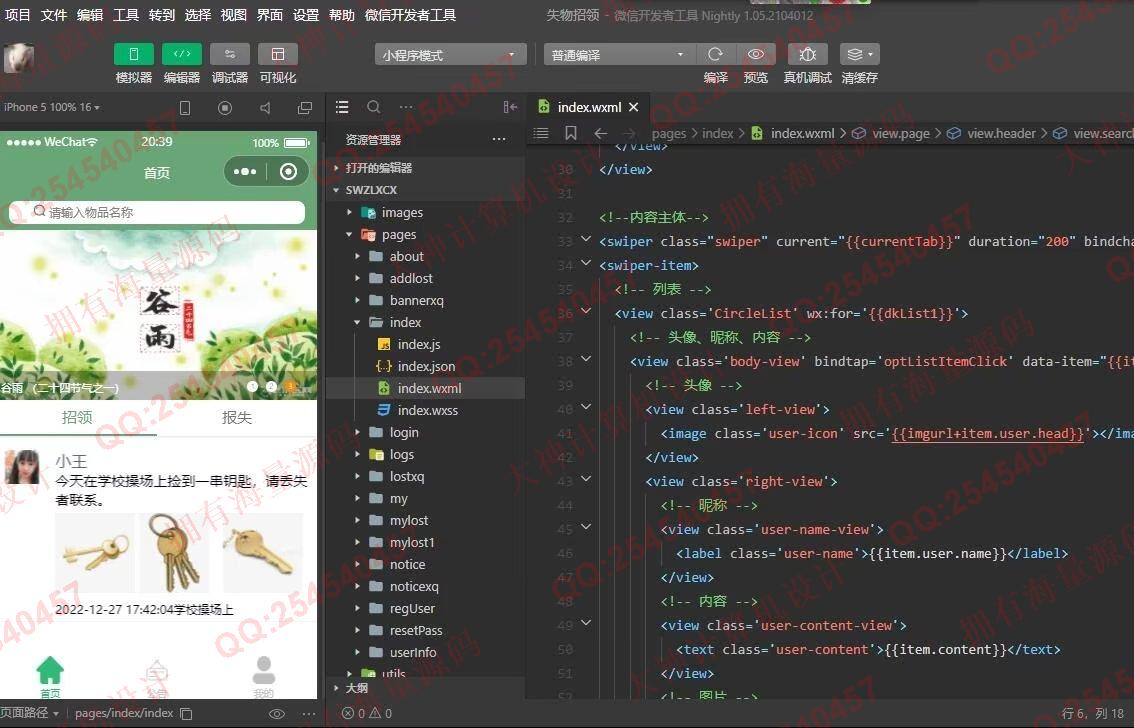The height and width of the screenshot is (728, 1134).
Task: Collapse the side panel icon
Action: pyautogui.click(x=511, y=107)
